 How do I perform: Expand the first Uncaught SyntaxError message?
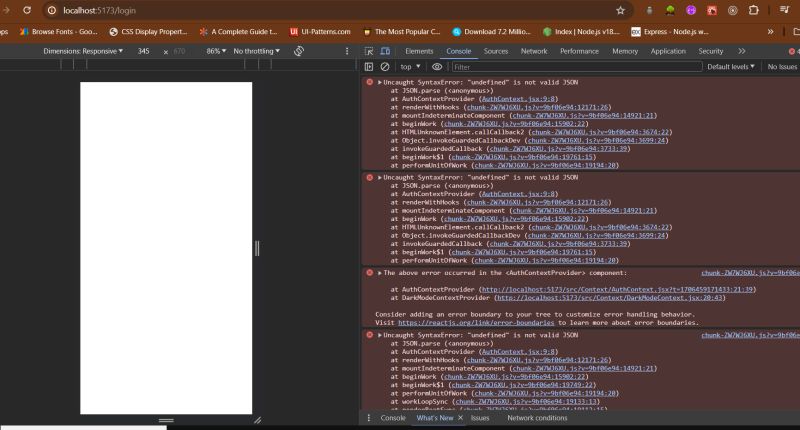coord(380,82)
